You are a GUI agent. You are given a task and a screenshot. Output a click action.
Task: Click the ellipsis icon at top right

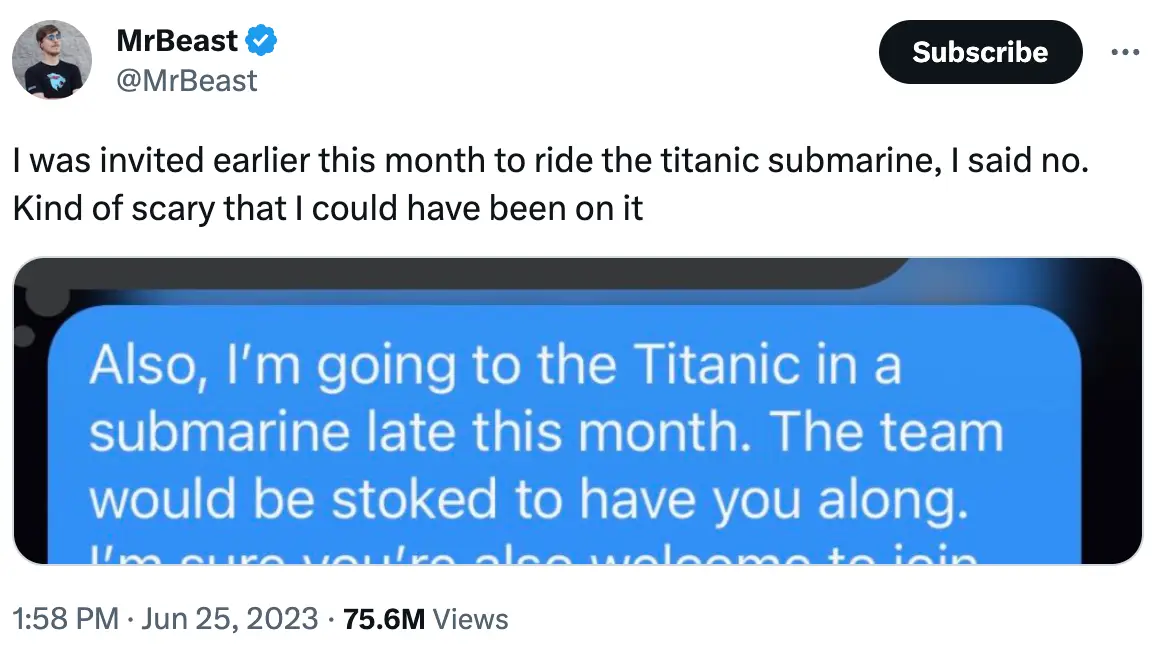[1124, 51]
